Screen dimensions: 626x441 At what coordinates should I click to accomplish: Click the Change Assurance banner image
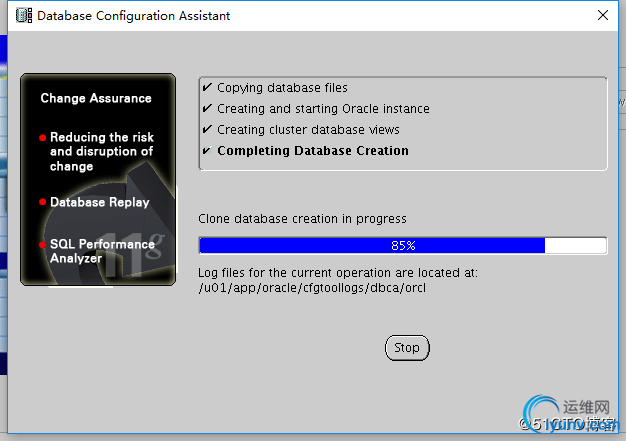coord(98,179)
